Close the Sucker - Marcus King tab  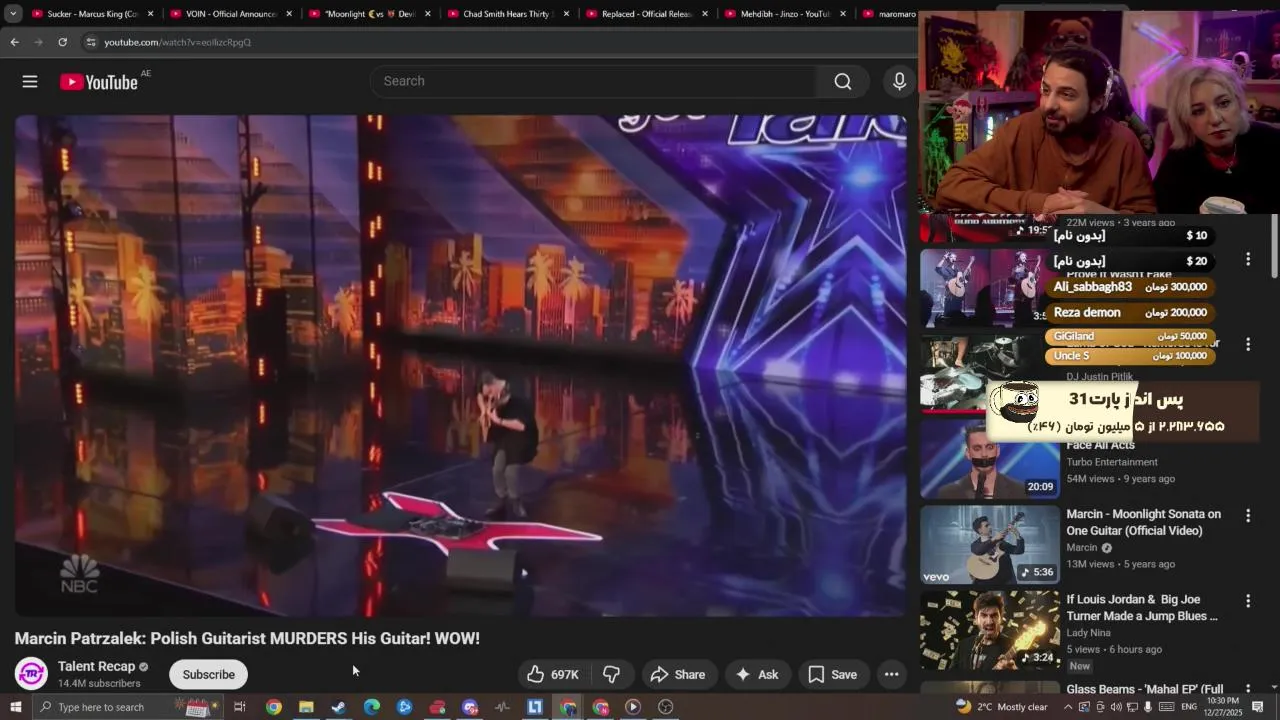(151, 14)
